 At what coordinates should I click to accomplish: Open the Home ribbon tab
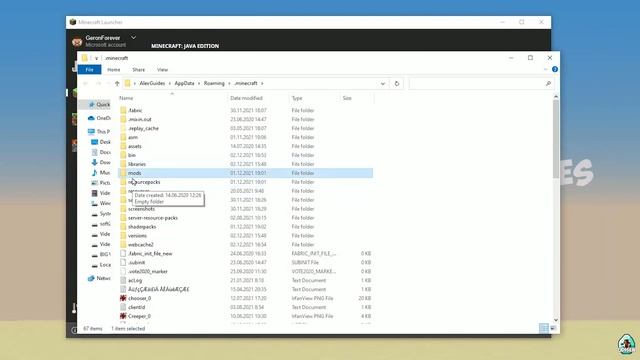click(113, 70)
